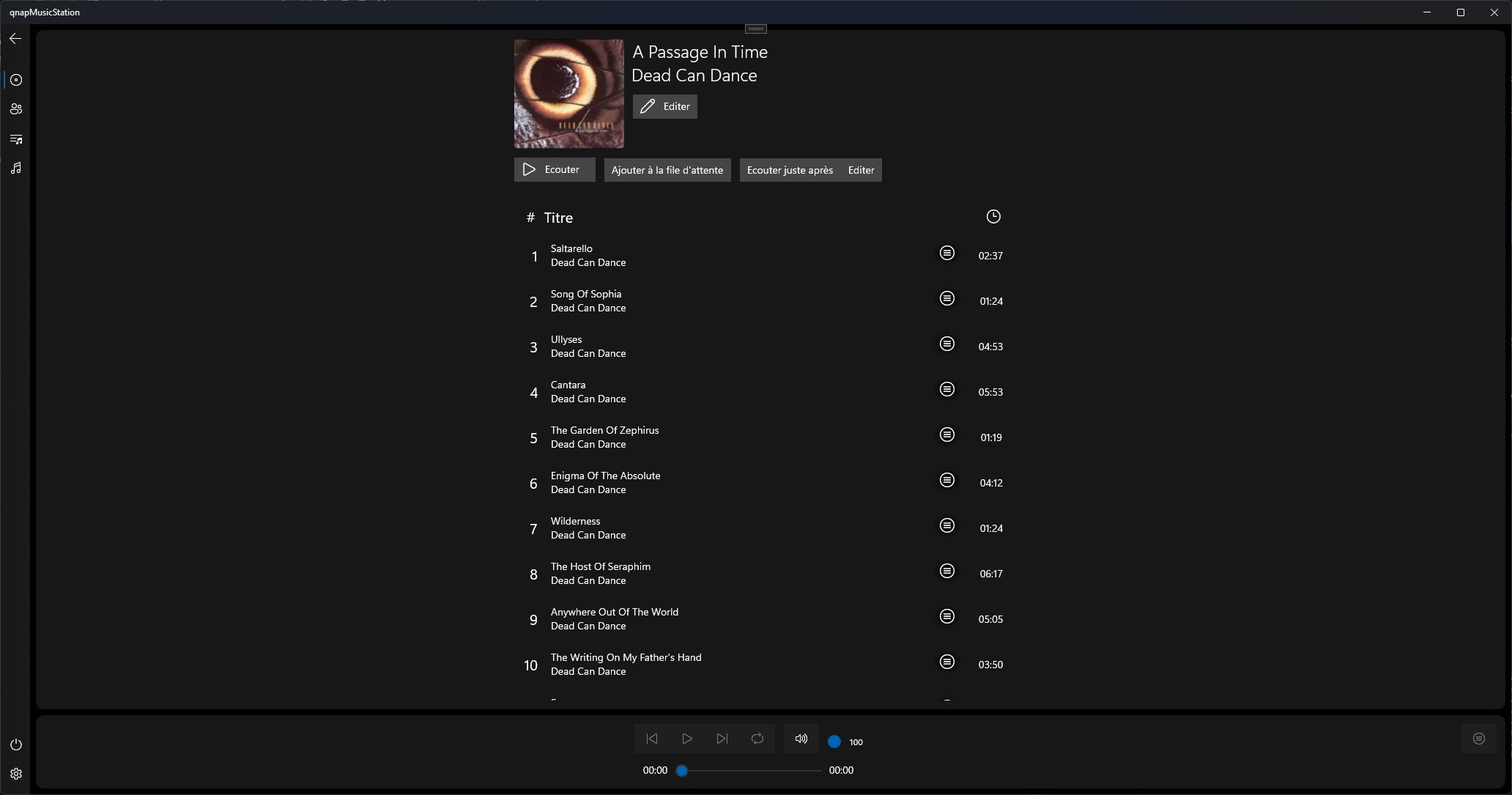
Task: Open the Playlists sidebar icon
Action: (16, 139)
